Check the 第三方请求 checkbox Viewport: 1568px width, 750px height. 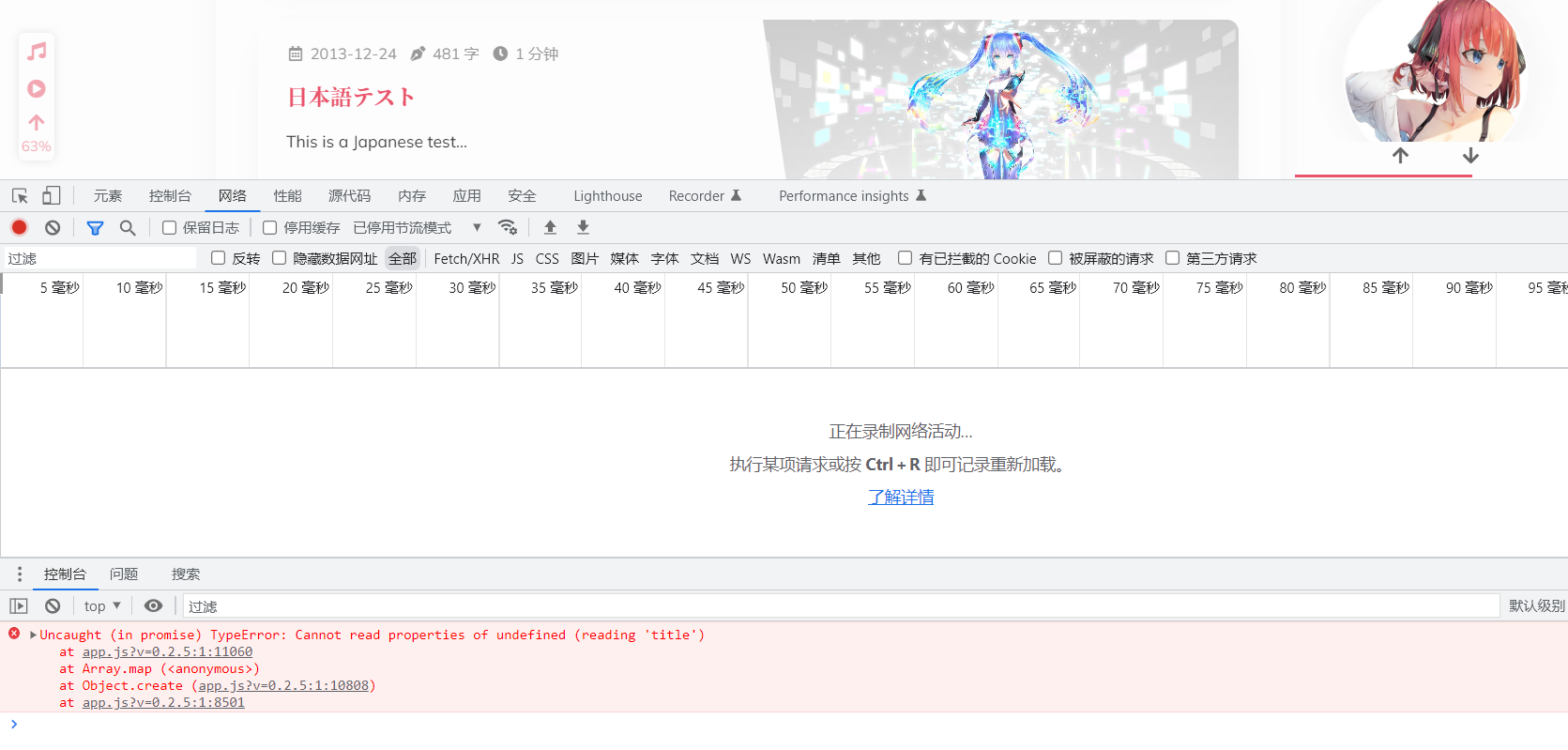point(1172,257)
